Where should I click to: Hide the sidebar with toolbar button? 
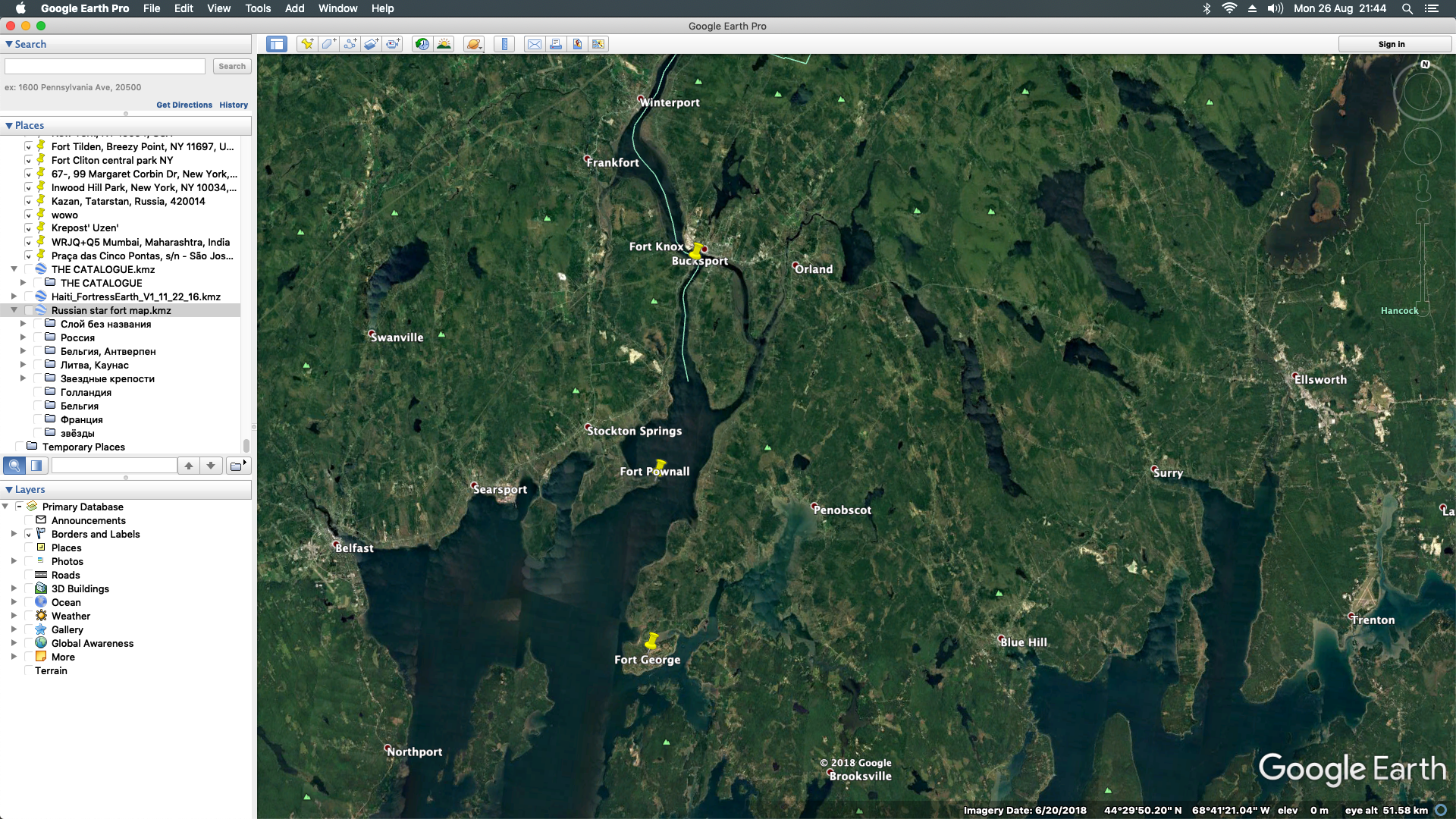[x=277, y=44]
